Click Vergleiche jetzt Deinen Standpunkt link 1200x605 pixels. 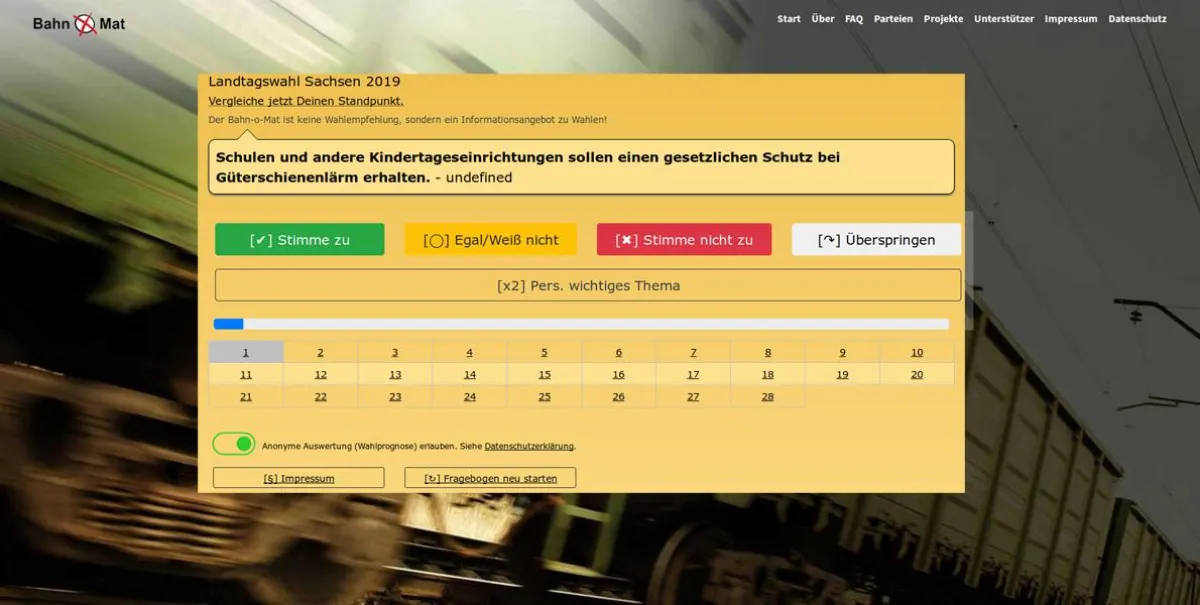pos(306,101)
